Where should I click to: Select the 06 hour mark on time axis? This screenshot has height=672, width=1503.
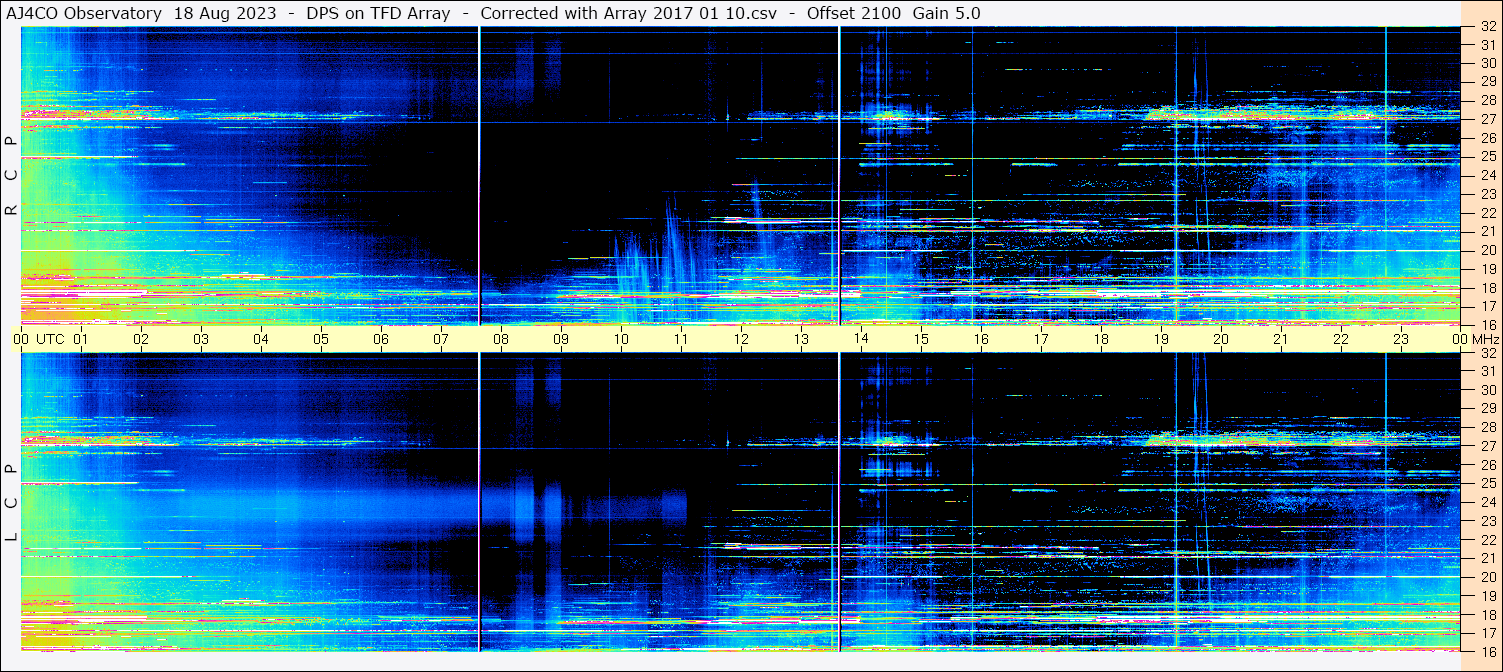[x=382, y=339]
